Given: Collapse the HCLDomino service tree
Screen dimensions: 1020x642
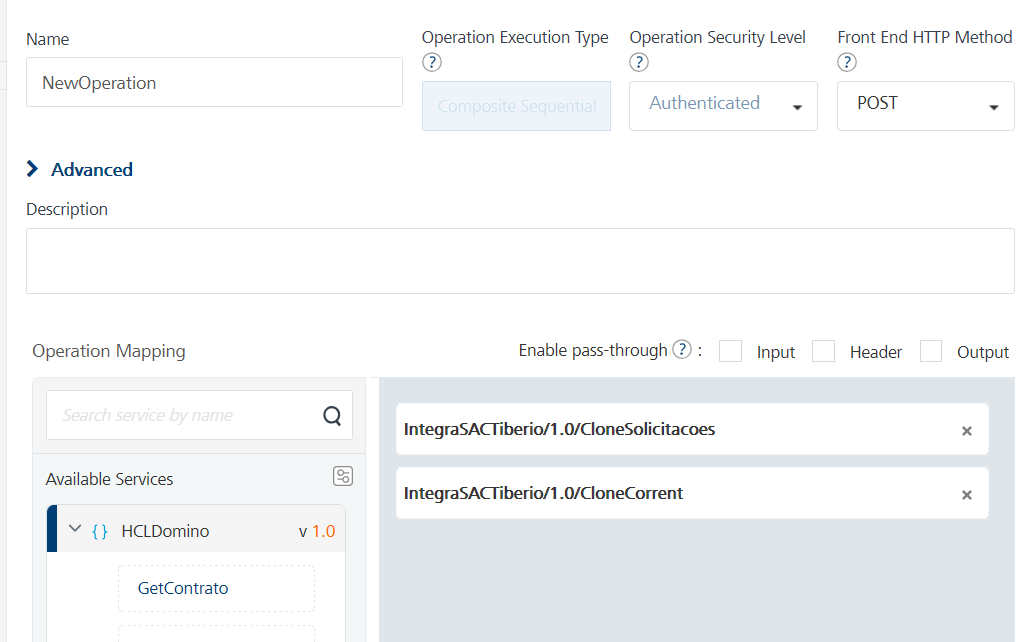Looking at the screenshot, I should pyautogui.click(x=74, y=530).
